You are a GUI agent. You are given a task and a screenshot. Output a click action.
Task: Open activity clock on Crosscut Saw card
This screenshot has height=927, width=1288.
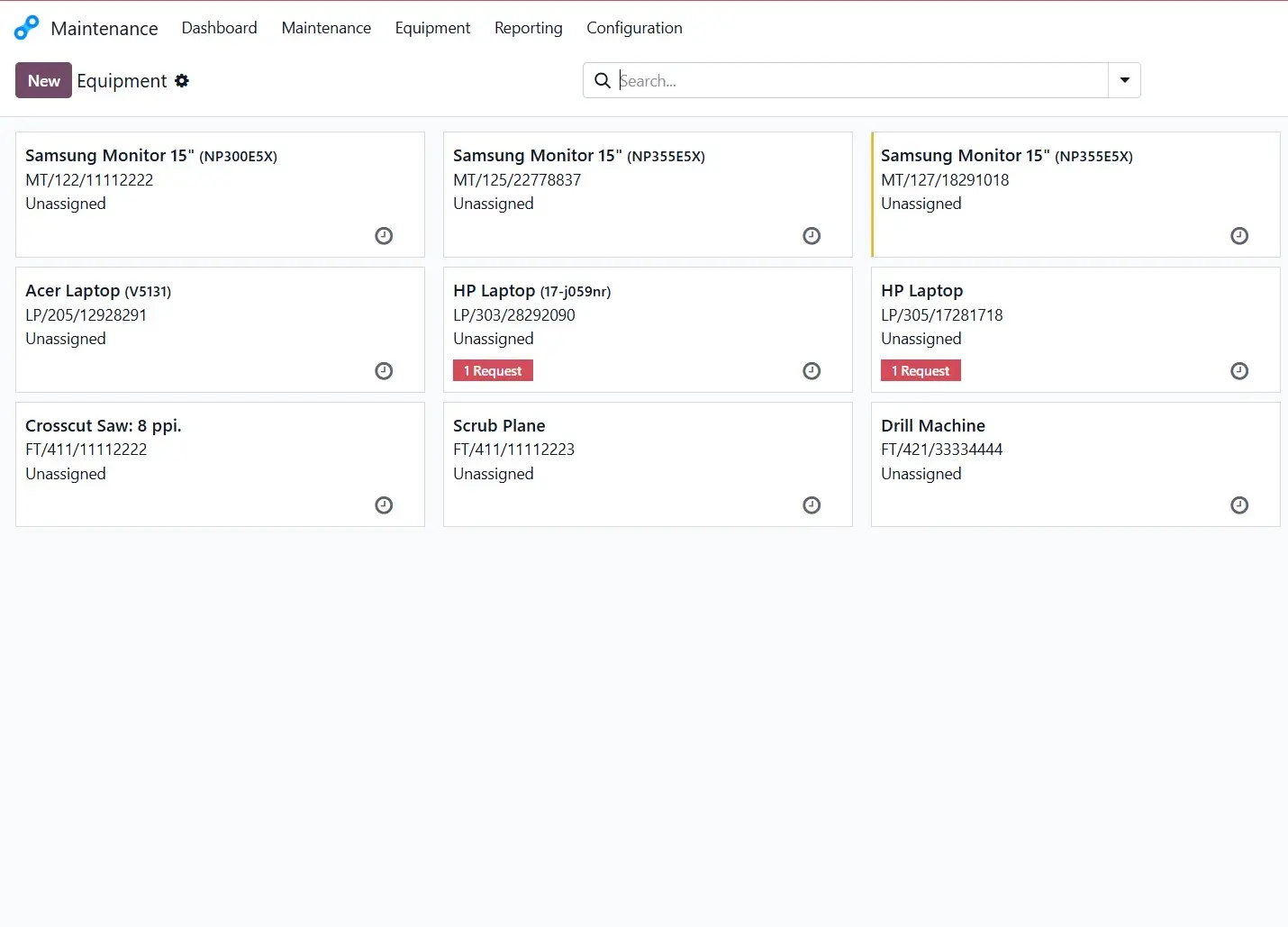[x=384, y=505]
